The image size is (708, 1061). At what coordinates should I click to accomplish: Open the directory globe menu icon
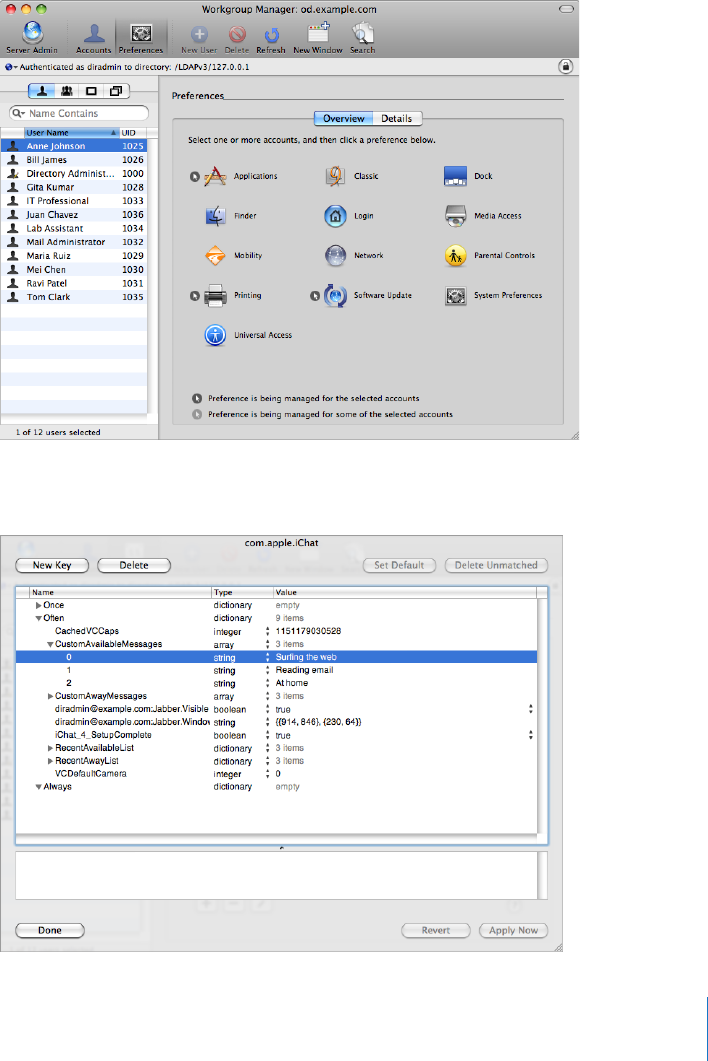tap(10, 67)
